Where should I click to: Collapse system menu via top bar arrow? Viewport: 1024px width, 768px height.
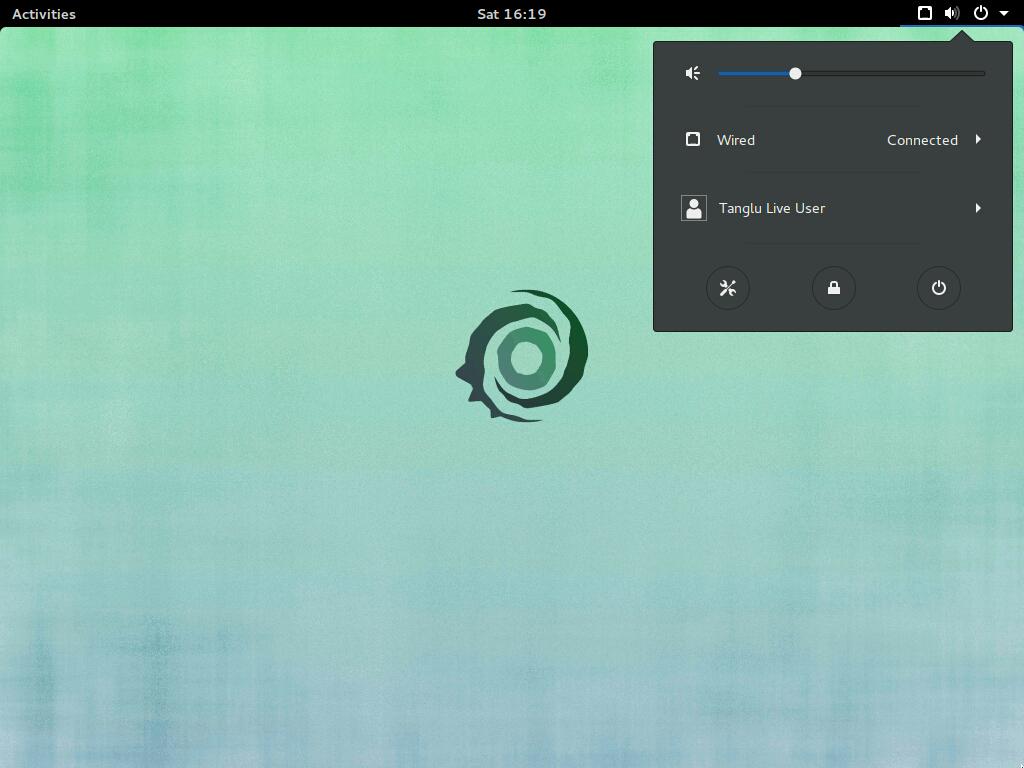click(x=1004, y=14)
